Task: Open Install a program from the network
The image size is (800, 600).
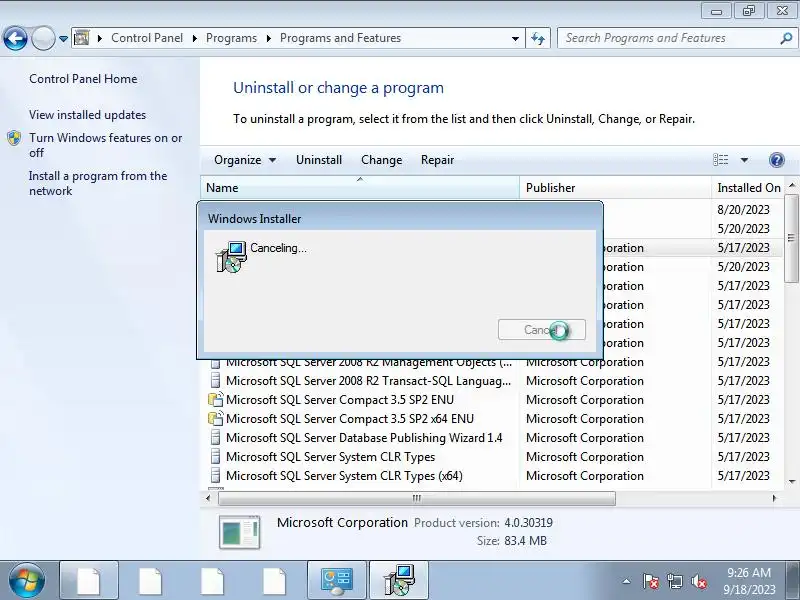Action: point(98,183)
